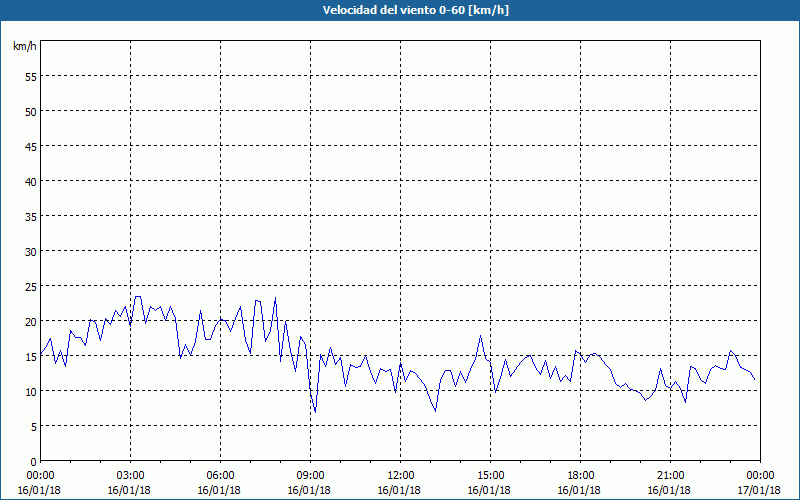Click the 25 value on the y-axis
This screenshot has height=500, width=800.
click(x=30, y=286)
